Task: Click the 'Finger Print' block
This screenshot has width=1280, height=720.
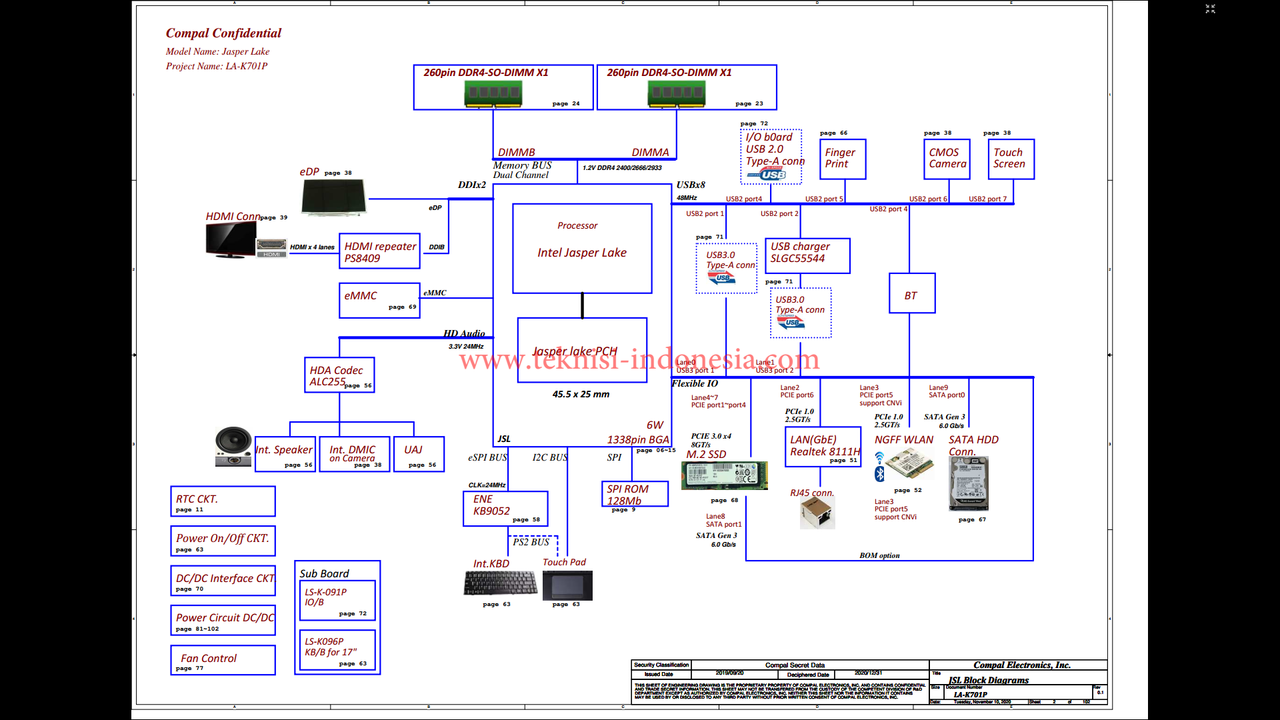Action: (x=844, y=159)
